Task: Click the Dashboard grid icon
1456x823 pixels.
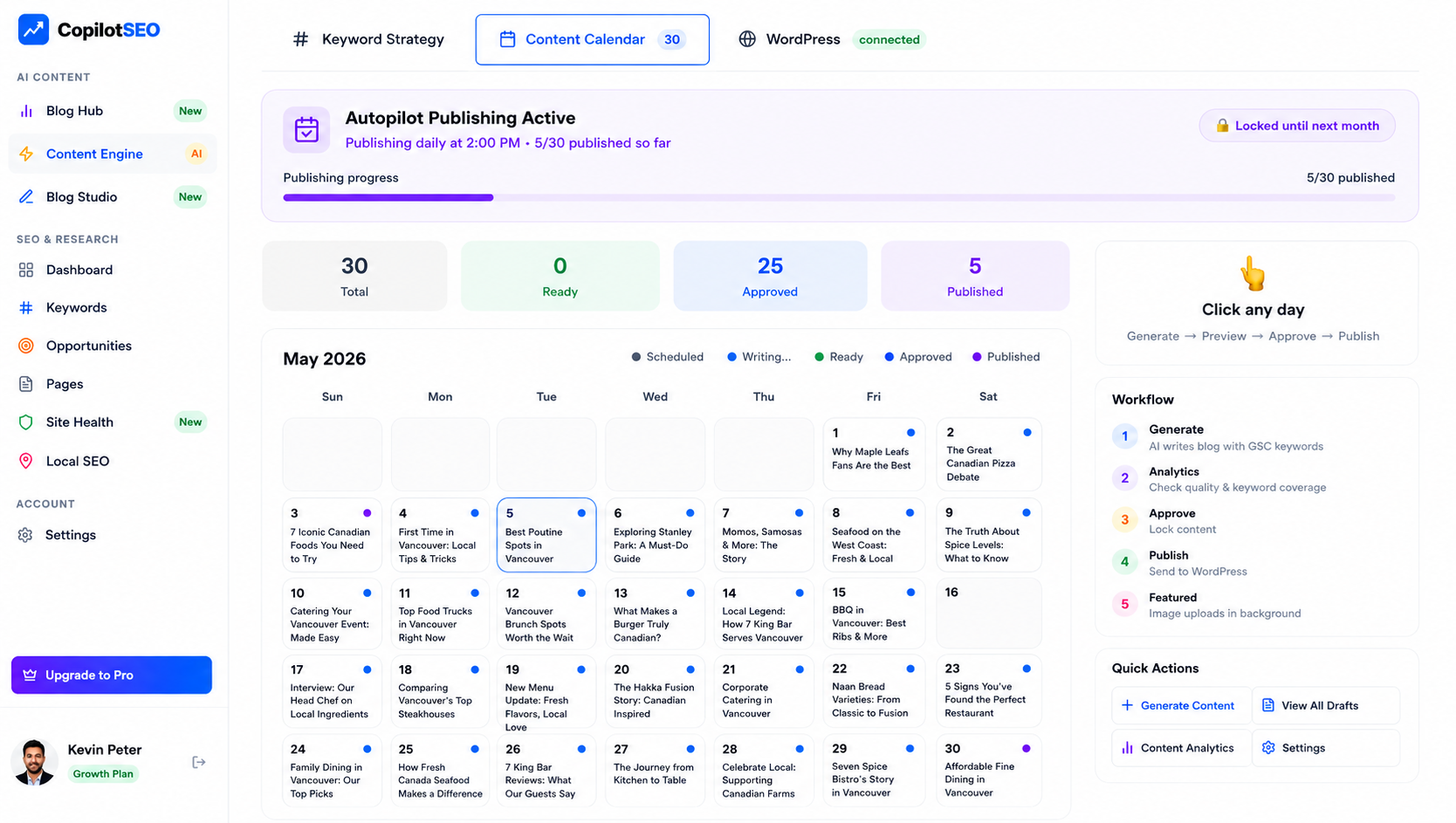Action: click(26, 270)
